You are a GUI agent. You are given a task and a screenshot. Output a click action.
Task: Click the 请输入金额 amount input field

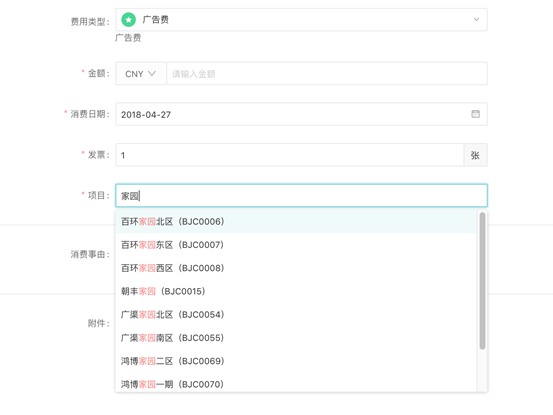point(327,74)
